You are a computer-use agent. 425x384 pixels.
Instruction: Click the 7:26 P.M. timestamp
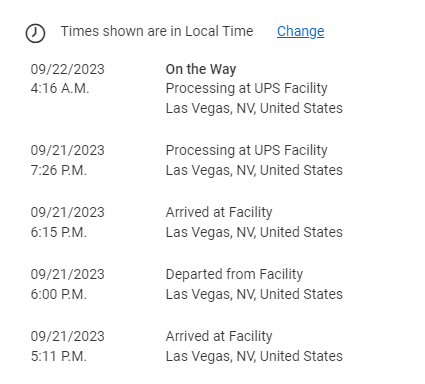click(x=59, y=171)
